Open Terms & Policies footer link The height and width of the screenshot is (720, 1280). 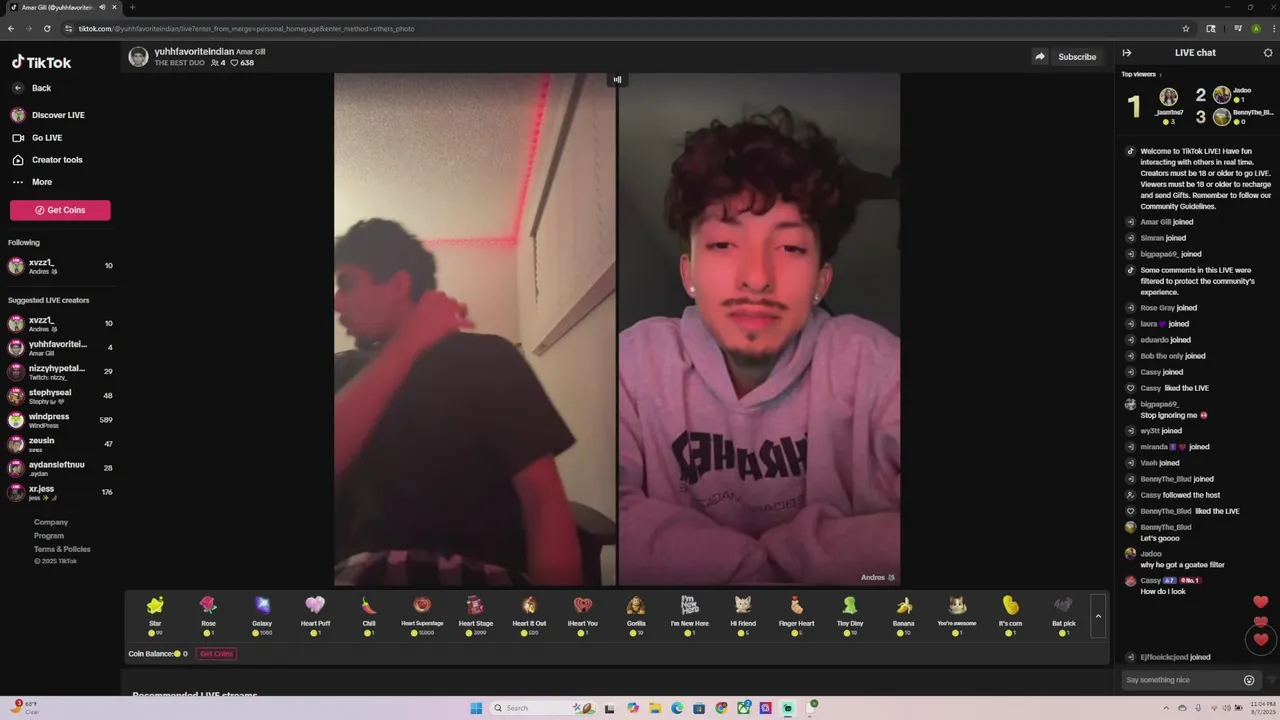62,549
